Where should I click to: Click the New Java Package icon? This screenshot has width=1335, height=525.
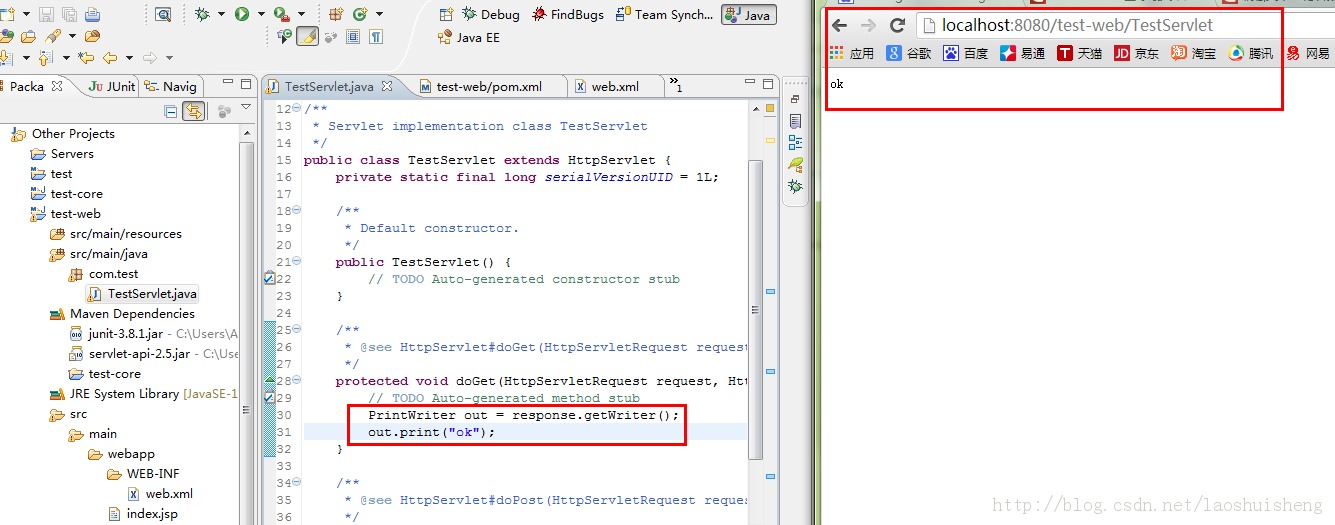pyautogui.click(x=336, y=14)
